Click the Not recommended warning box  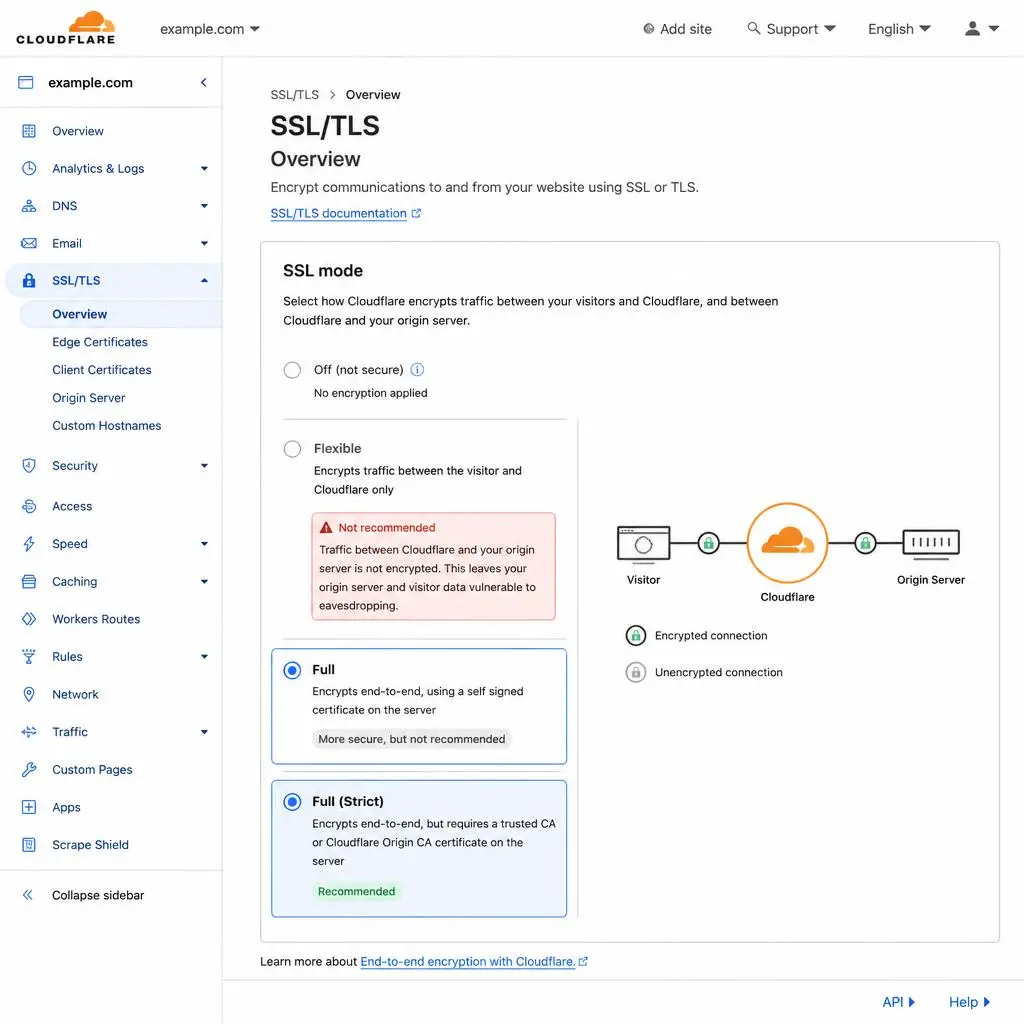(x=434, y=566)
